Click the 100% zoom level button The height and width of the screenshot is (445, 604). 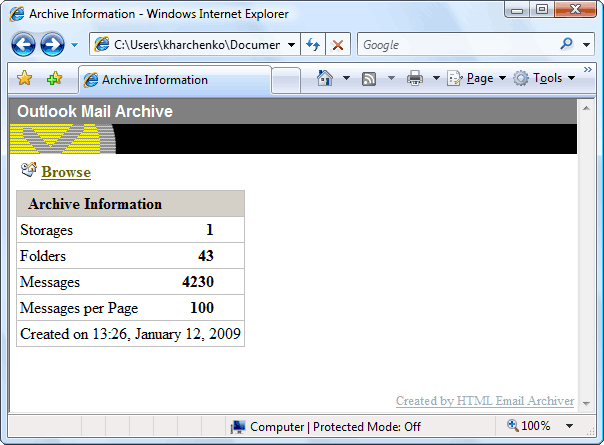pyautogui.click(x=529, y=426)
